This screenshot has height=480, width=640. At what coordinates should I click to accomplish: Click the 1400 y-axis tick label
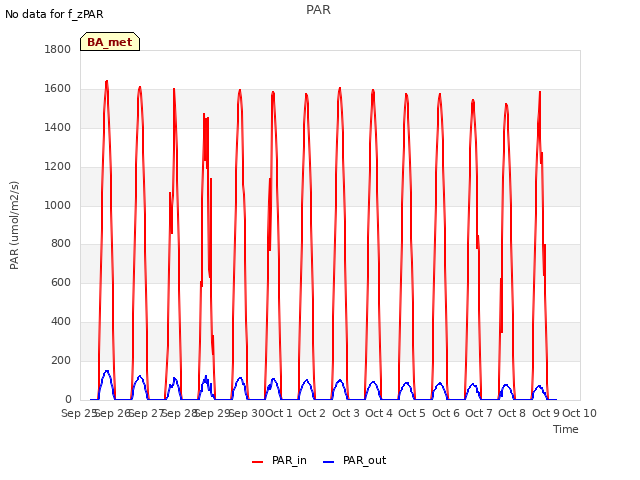[x=58, y=128]
